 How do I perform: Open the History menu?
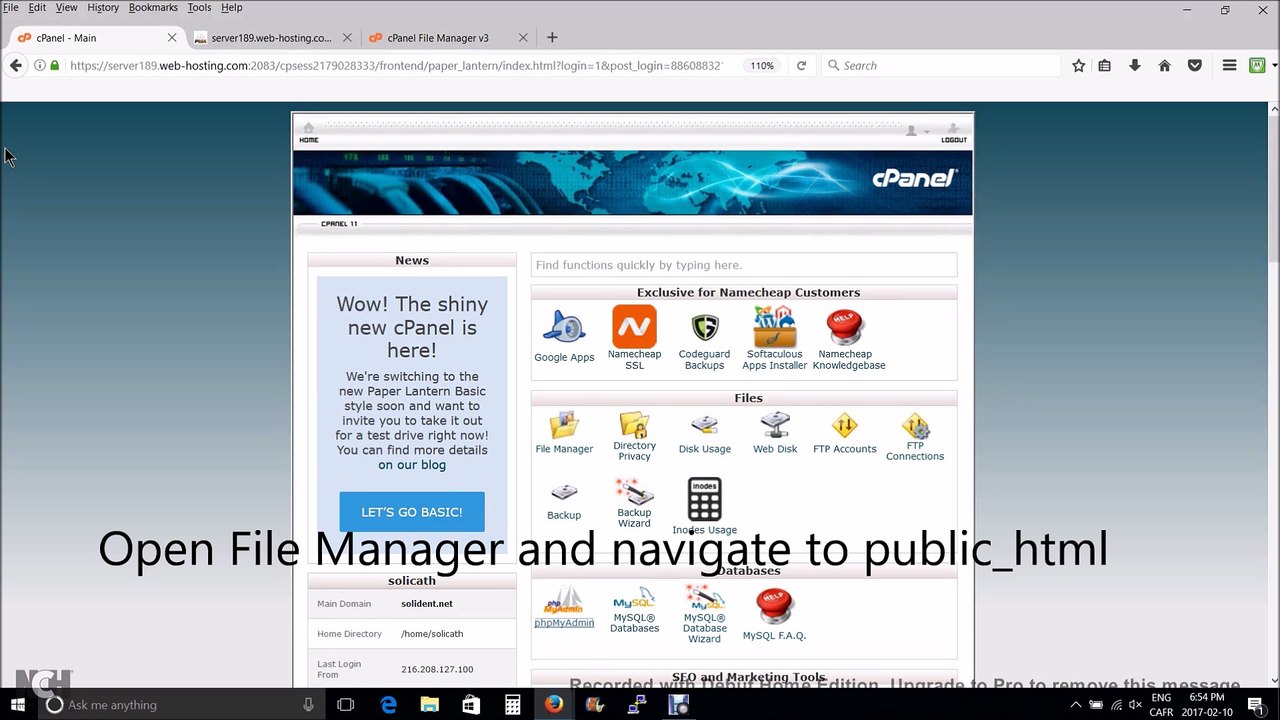[103, 7]
